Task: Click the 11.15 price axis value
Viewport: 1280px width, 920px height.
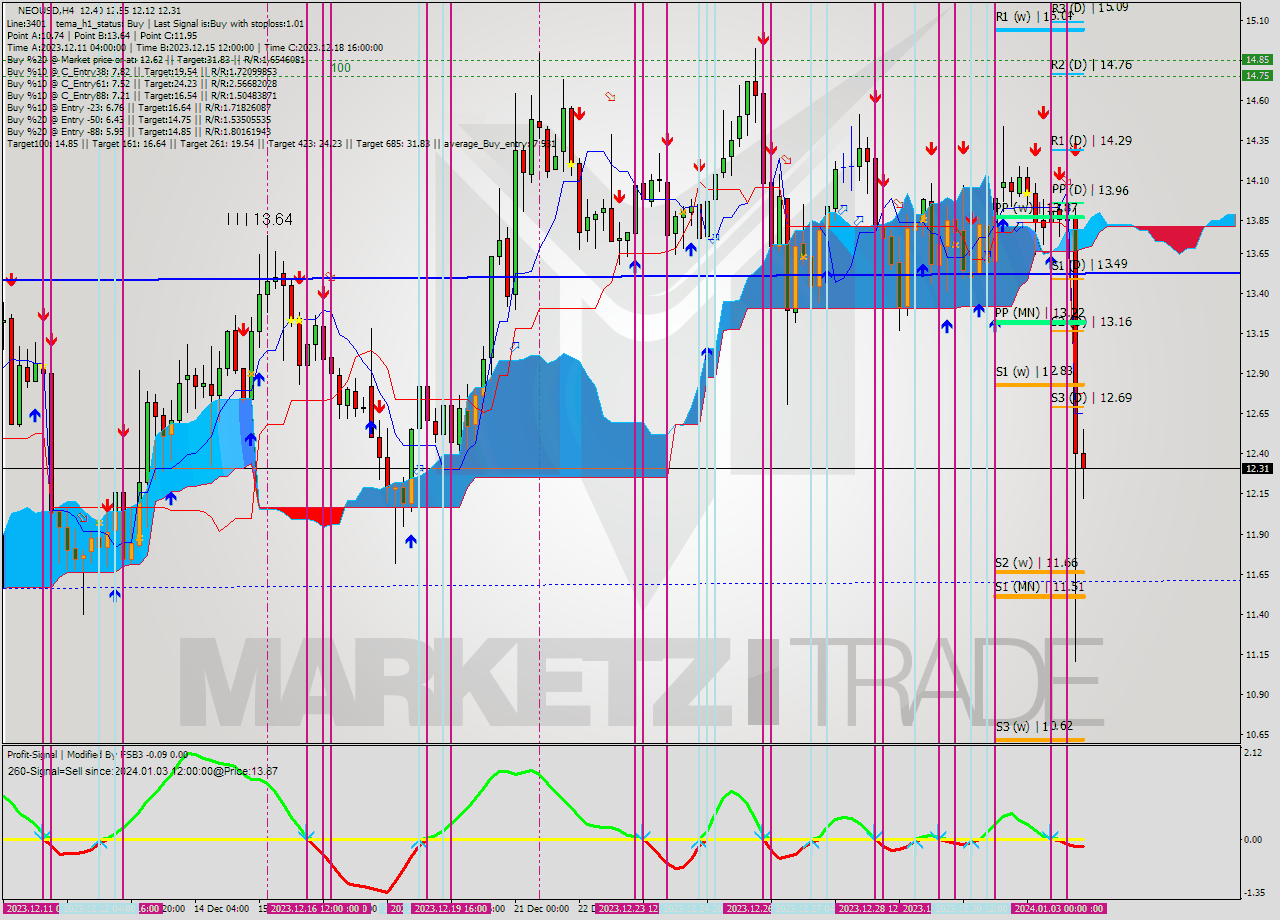Action: click(1257, 654)
